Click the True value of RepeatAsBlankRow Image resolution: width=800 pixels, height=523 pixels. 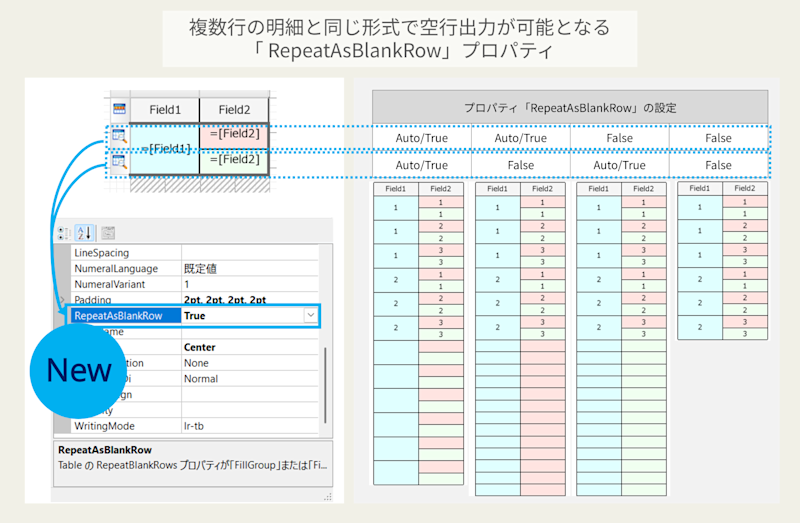194,316
